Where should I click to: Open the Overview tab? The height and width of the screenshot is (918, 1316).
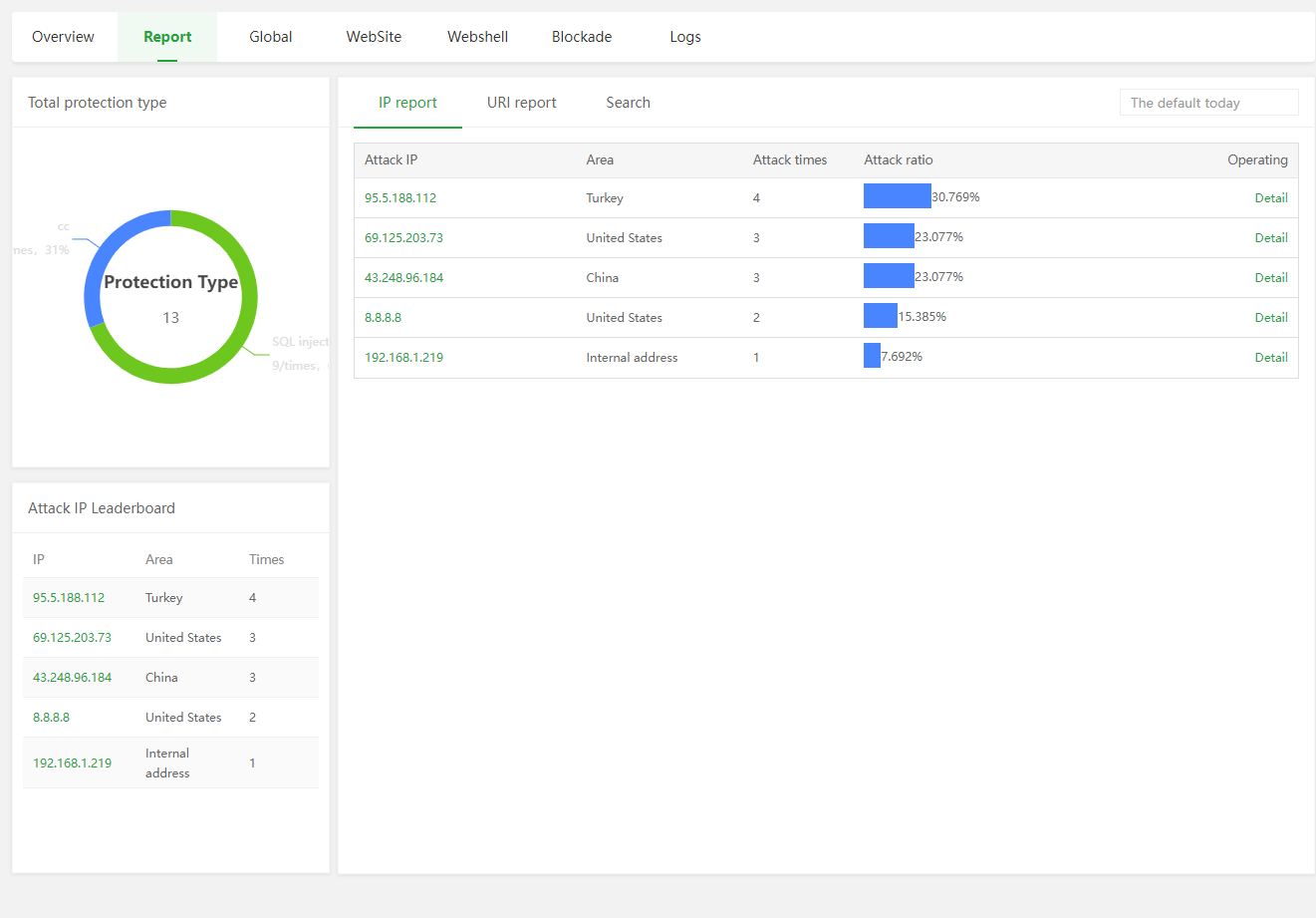tap(63, 37)
